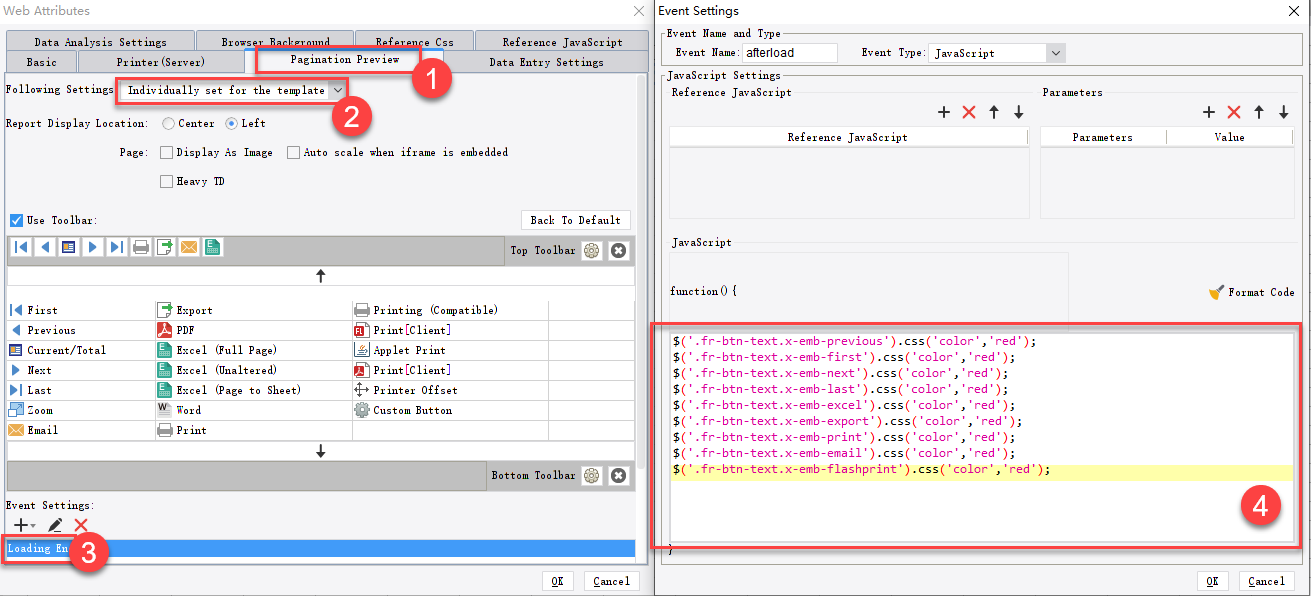
Task: Clear the Bottom Toolbar with its X icon
Action: tap(619, 475)
